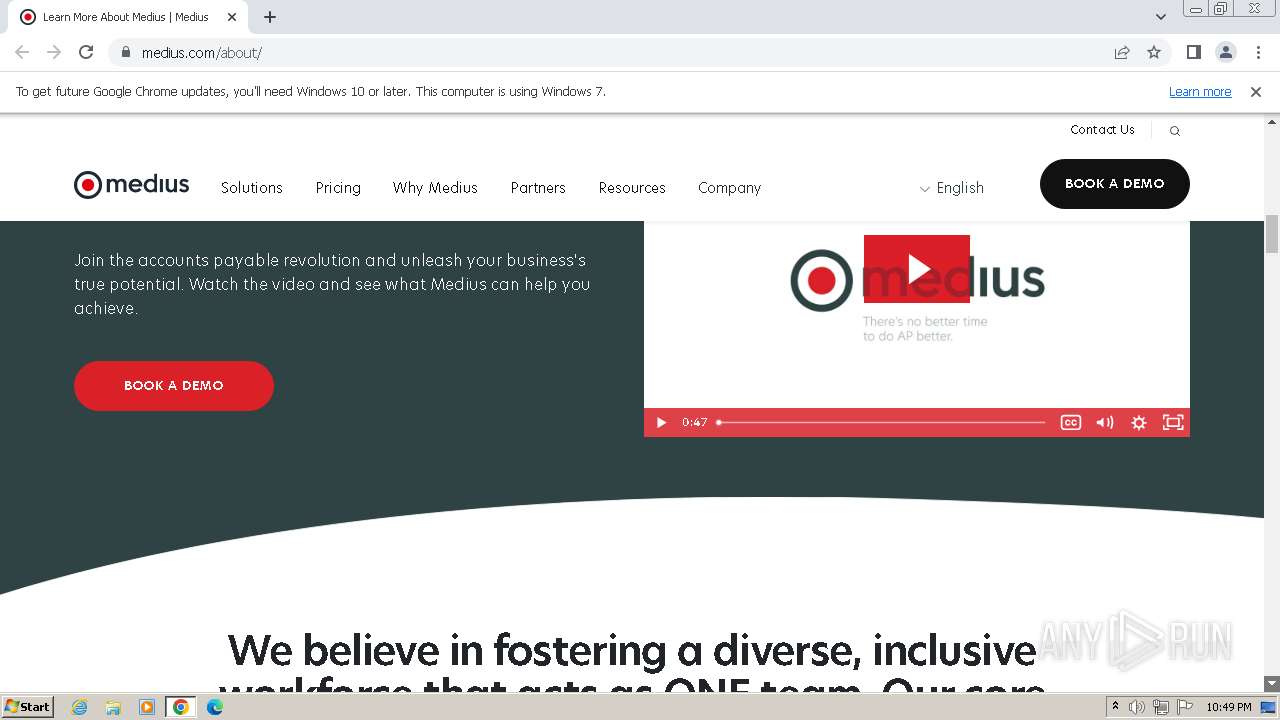Close the Learn More About Medius tab
Screen dimensions: 1280x720
click(232, 17)
